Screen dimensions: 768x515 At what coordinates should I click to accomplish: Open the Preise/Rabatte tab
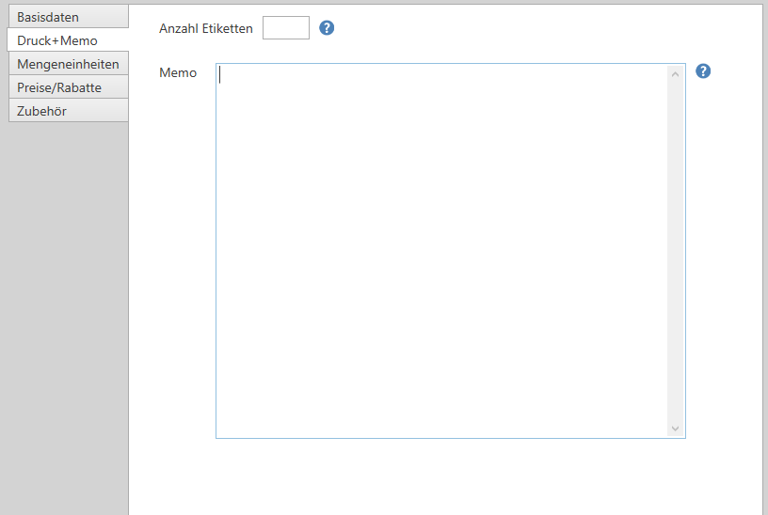[x=69, y=87]
